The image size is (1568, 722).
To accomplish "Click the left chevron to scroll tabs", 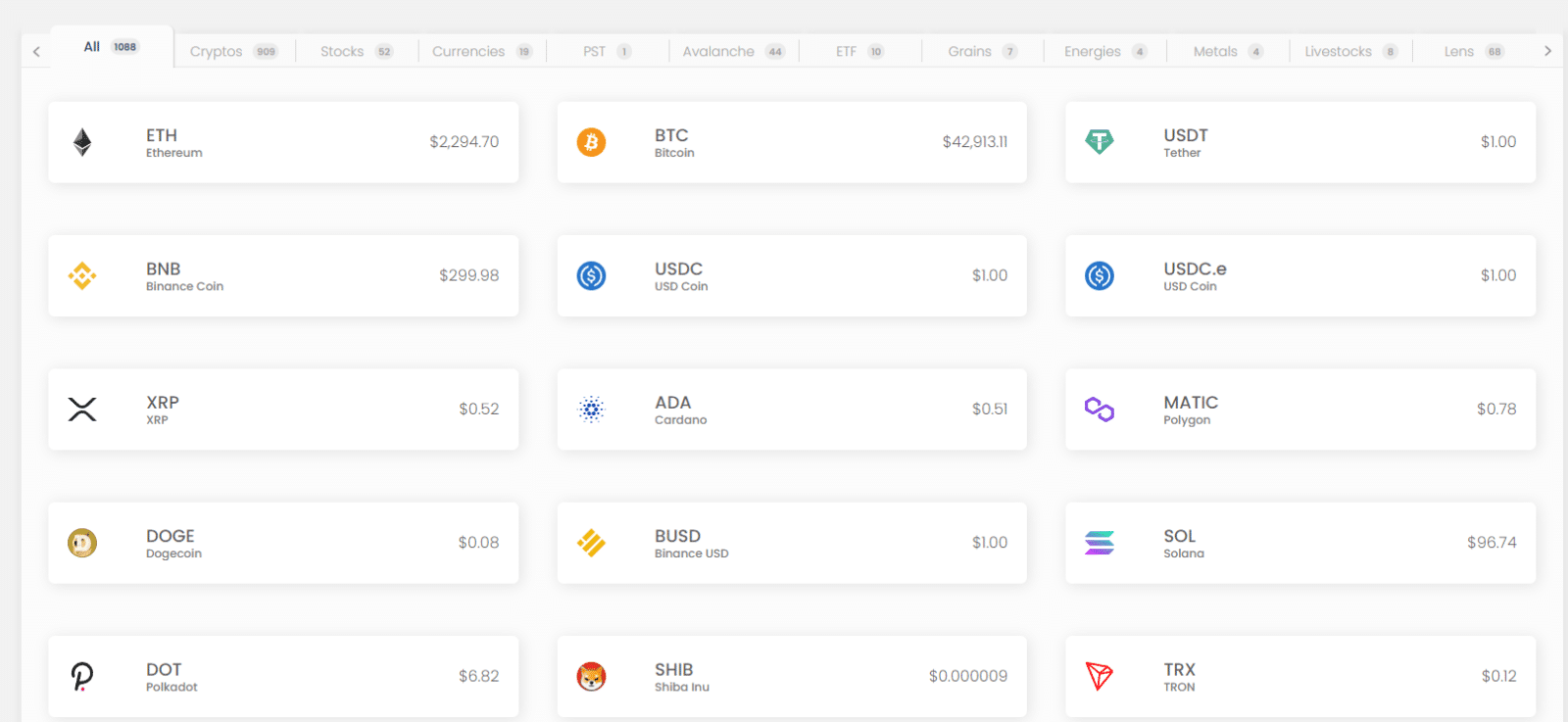I will point(35,50).
